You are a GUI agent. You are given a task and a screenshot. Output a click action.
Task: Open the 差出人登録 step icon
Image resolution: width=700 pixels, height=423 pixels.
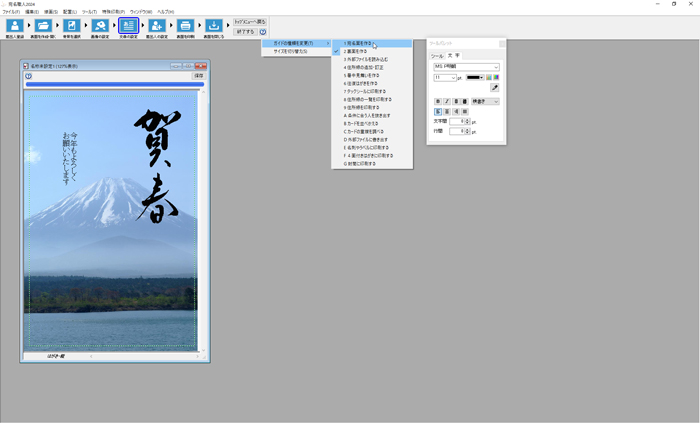(15, 26)
